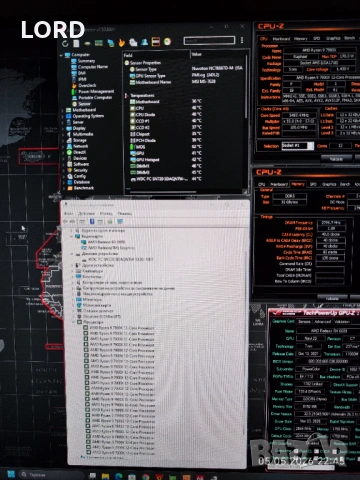
Task: Open the CPU tab in lower CPU-Z window
Action: tap(262, 184)
